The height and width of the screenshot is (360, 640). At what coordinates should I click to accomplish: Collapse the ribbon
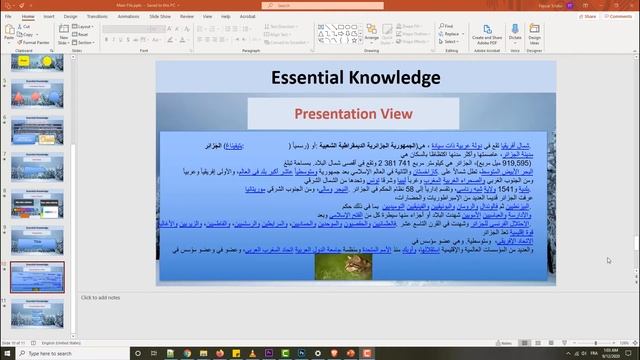coord(635,51)
